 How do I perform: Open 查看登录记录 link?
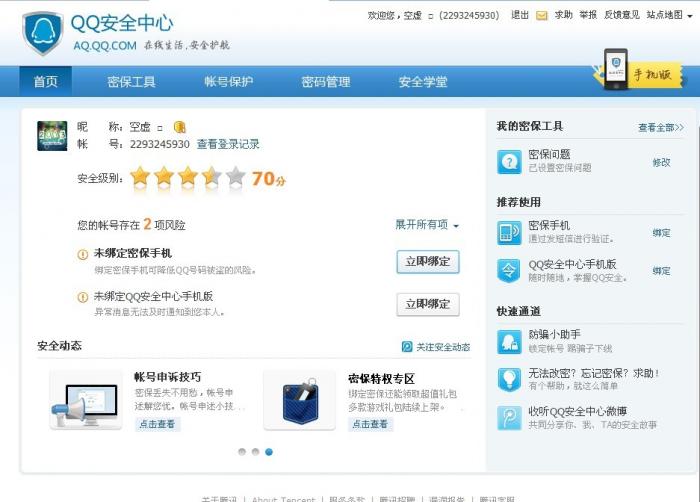click(x=228, y=144)
